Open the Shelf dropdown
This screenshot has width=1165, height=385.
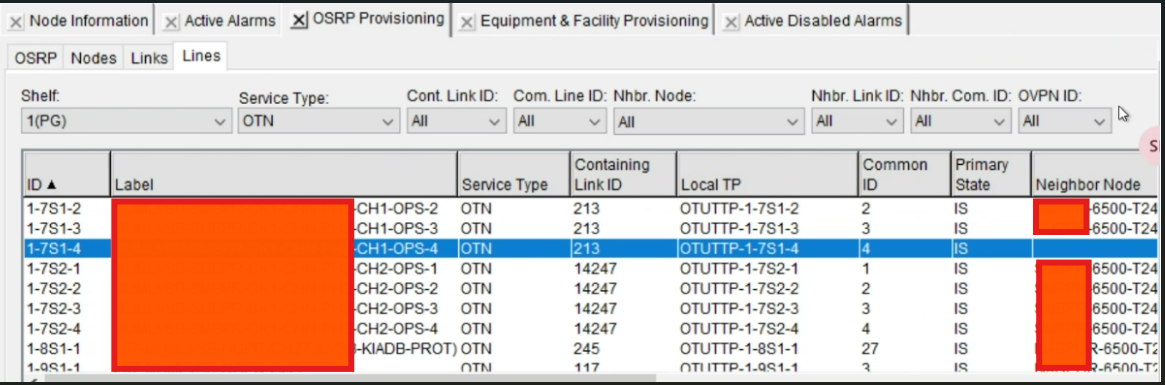point(125,121)
